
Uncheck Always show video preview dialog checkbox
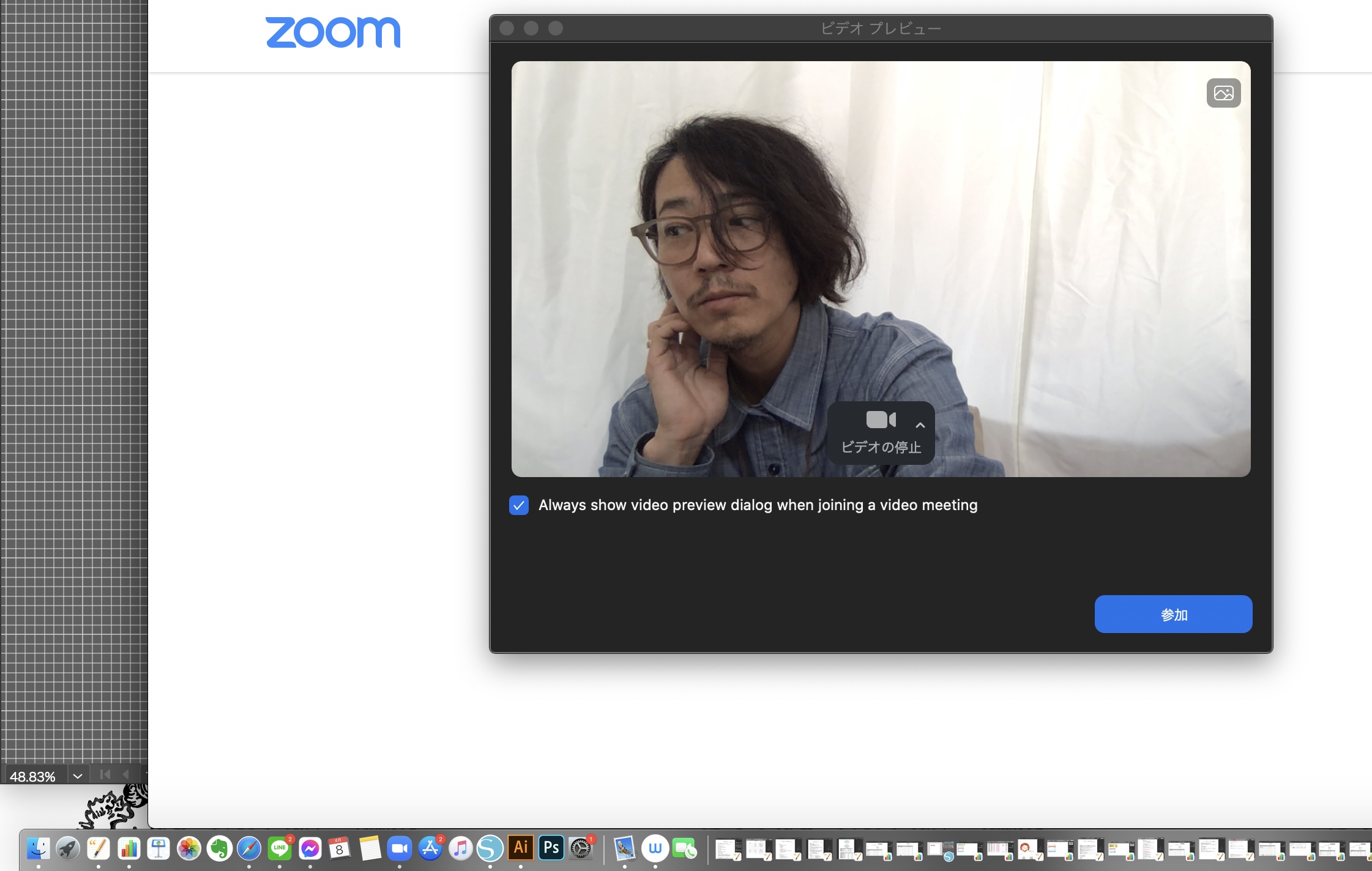[x=519, y=505]
